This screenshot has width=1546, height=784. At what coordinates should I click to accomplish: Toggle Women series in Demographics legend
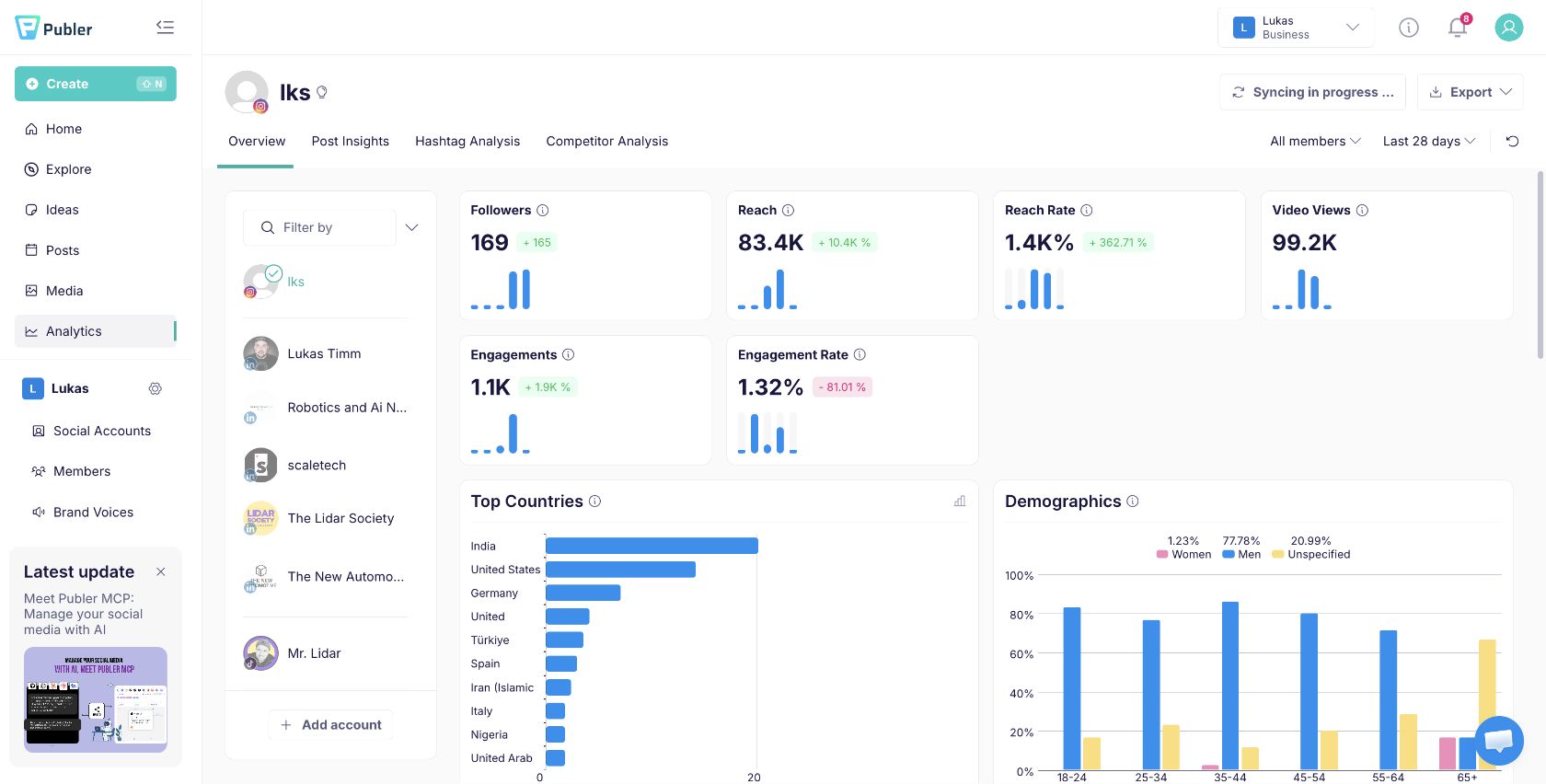pos(1183,554)
